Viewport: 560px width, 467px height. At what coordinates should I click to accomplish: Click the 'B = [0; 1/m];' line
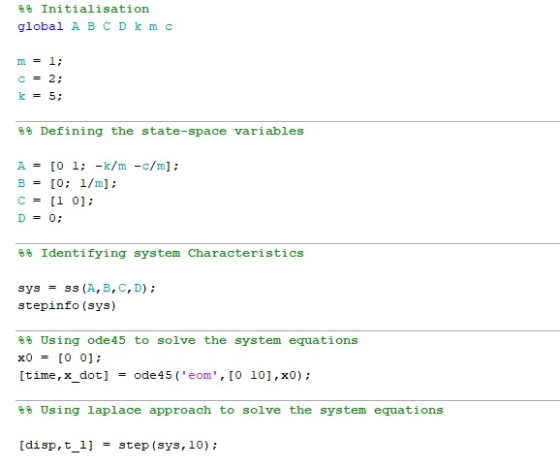(67, 184)
